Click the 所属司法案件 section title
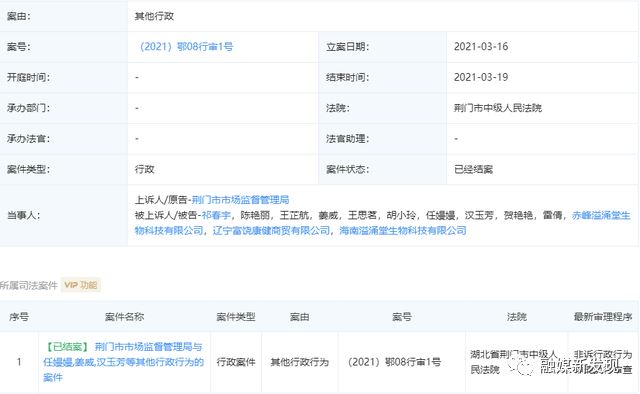The width and height of the screenshot is (640, 394). click(29, 285)
